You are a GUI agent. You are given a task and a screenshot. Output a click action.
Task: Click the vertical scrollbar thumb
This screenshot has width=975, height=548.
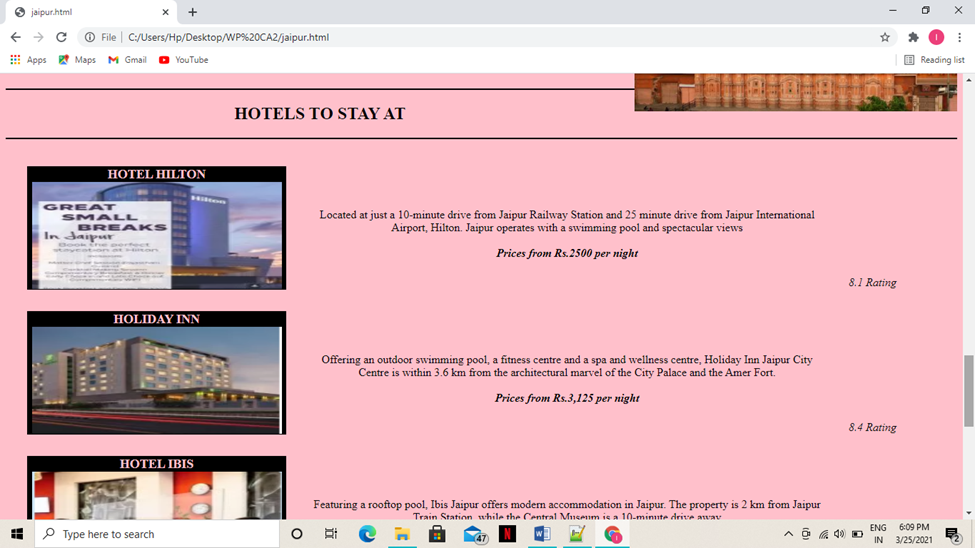click(x=969, y=391)
